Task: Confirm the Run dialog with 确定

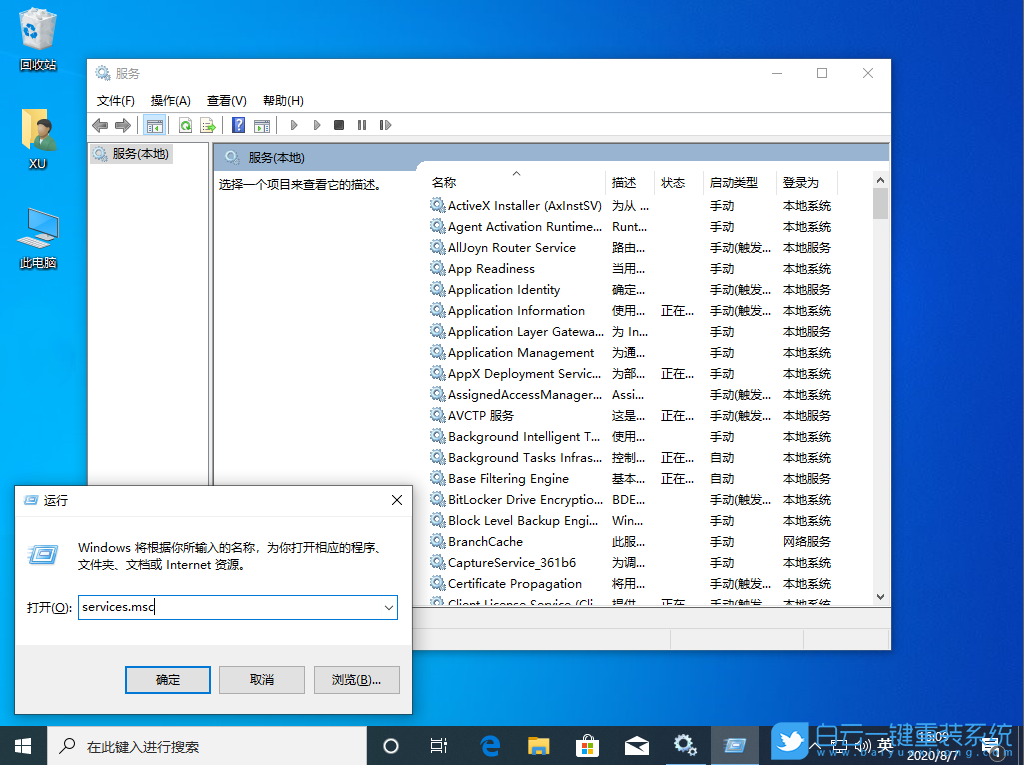Action: pos(167,679)
